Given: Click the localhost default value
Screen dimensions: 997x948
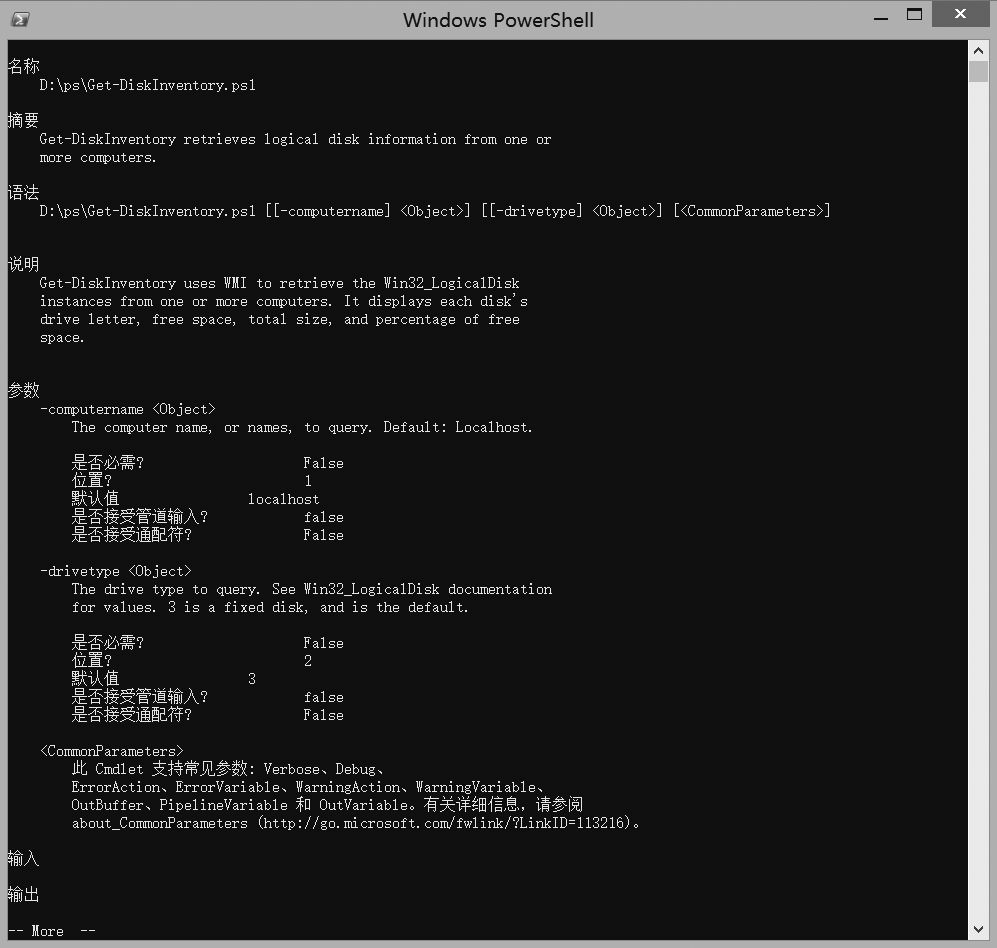Looking at the screenshot, I should 283,499.
